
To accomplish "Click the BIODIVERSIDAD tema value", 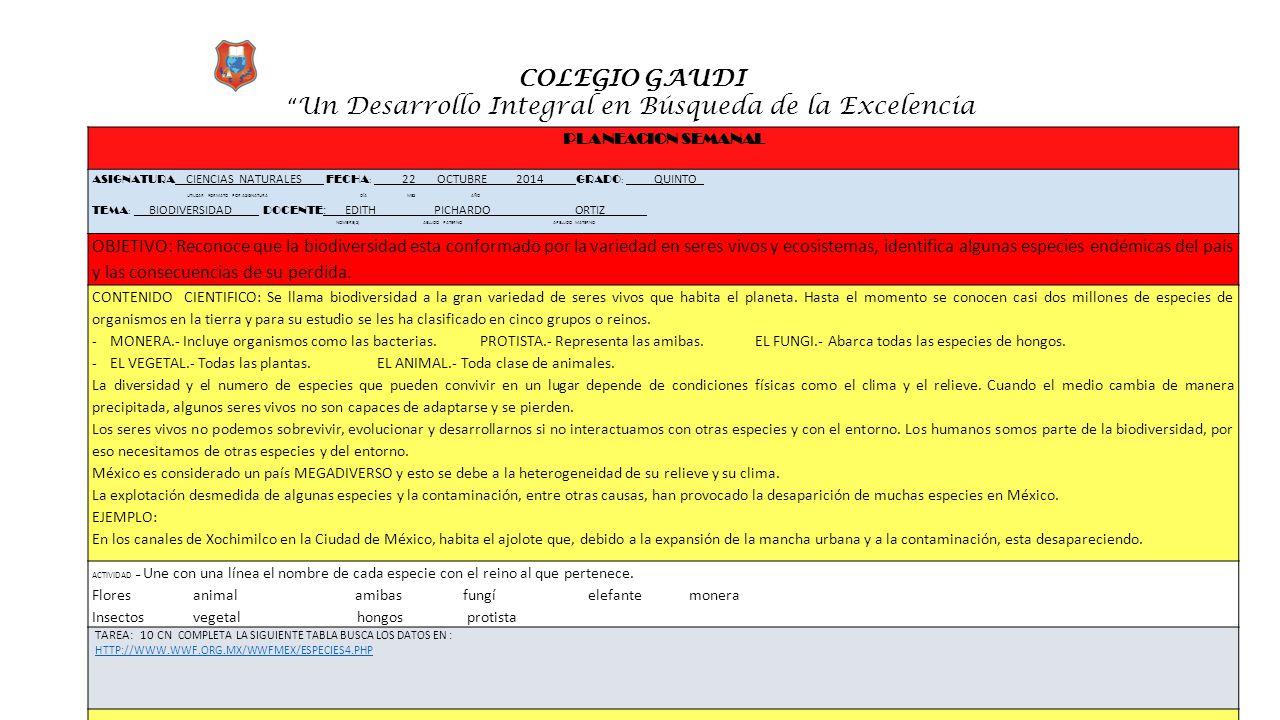I will coord(190,210).
